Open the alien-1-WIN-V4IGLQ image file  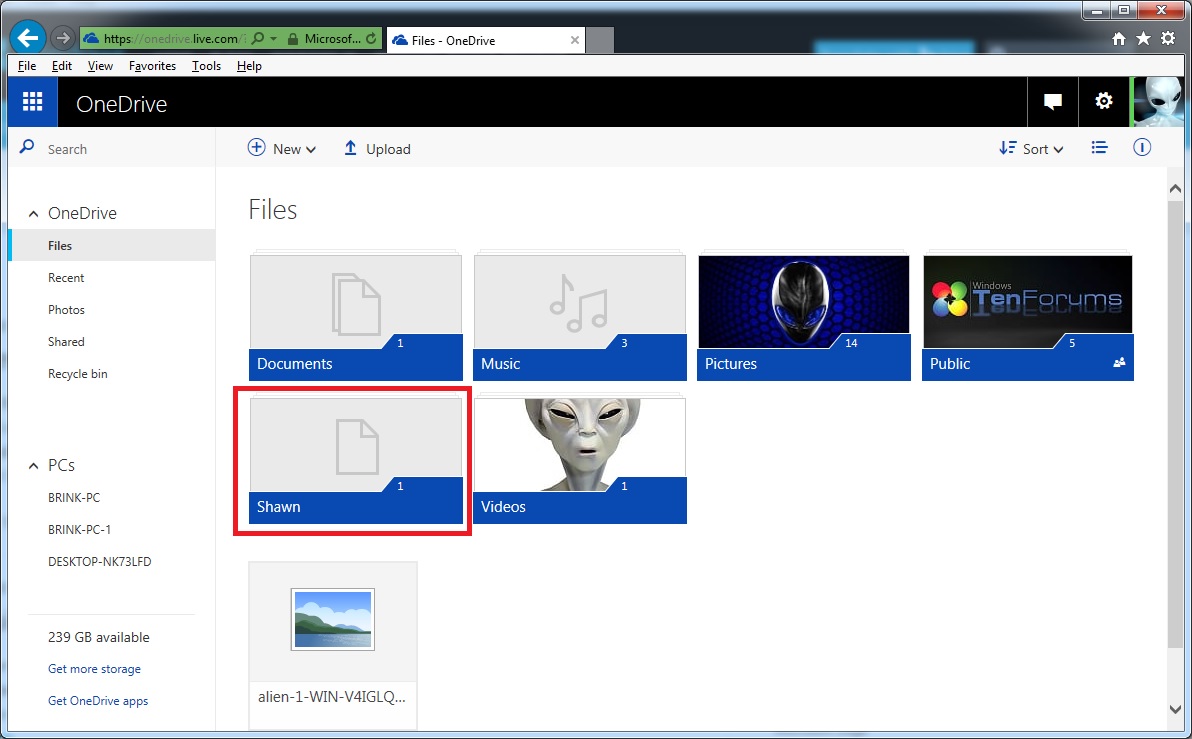333,645
